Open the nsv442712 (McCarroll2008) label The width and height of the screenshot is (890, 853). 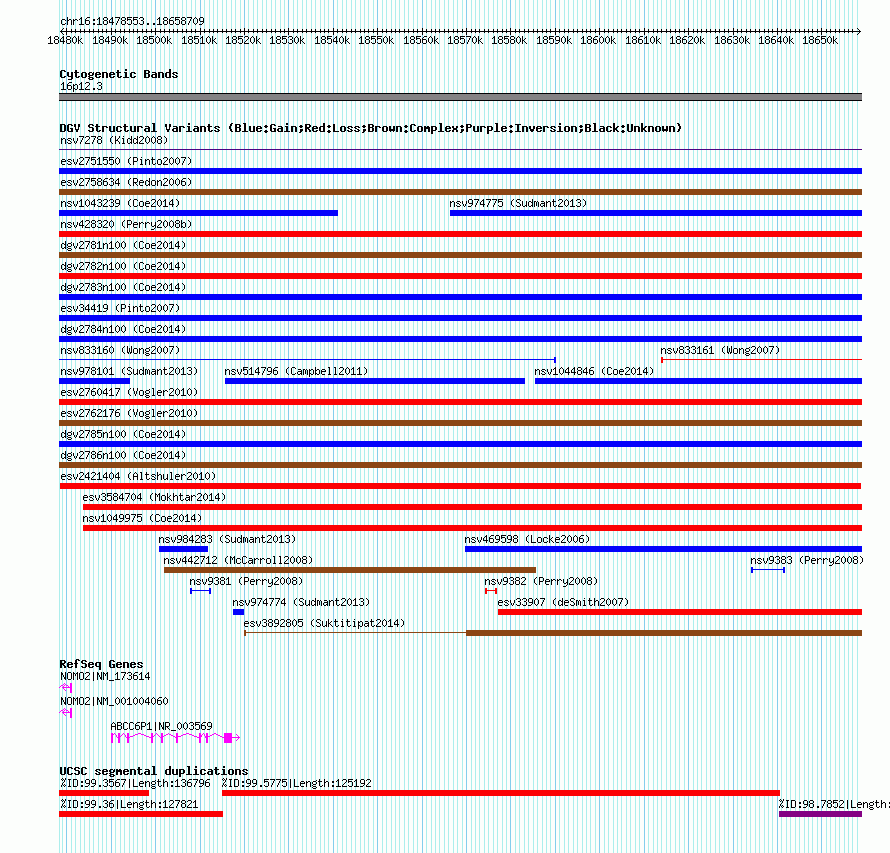[x=238, y=560]
